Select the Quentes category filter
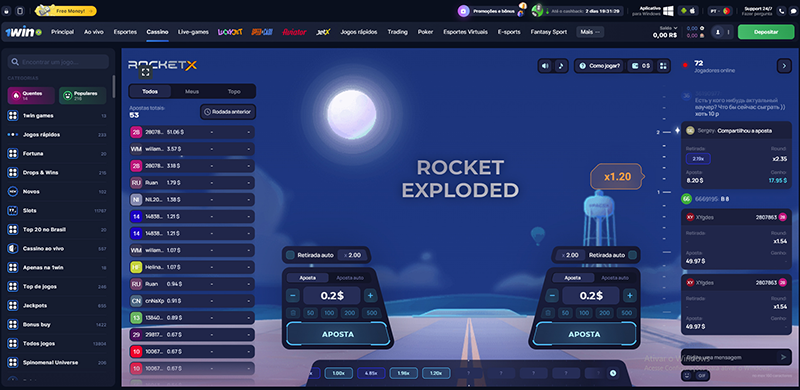Image resolution: width=800 pixels, height=390 pixels. (x=31, y=95)
